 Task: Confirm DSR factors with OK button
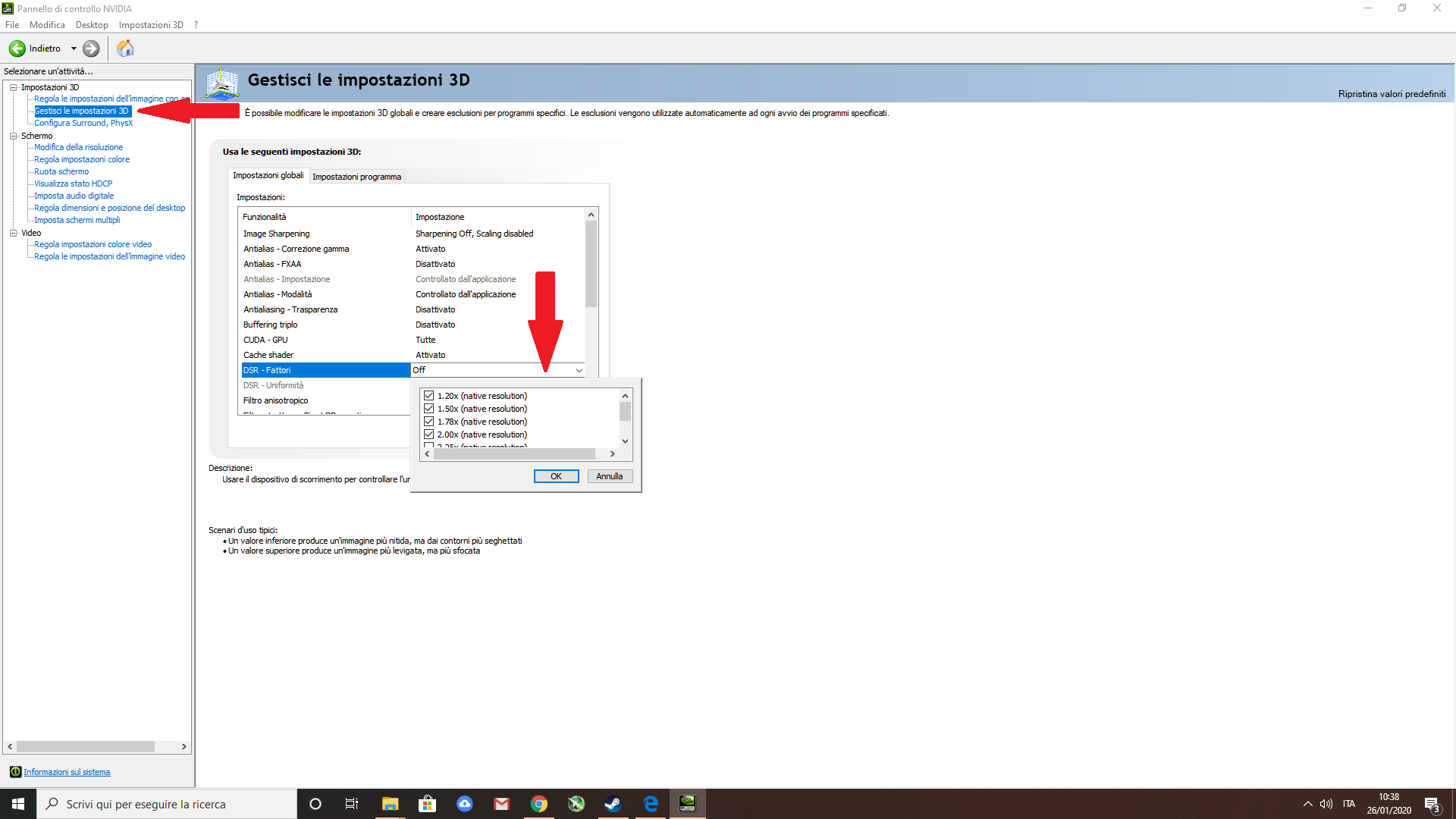click(x=556, y=476)
